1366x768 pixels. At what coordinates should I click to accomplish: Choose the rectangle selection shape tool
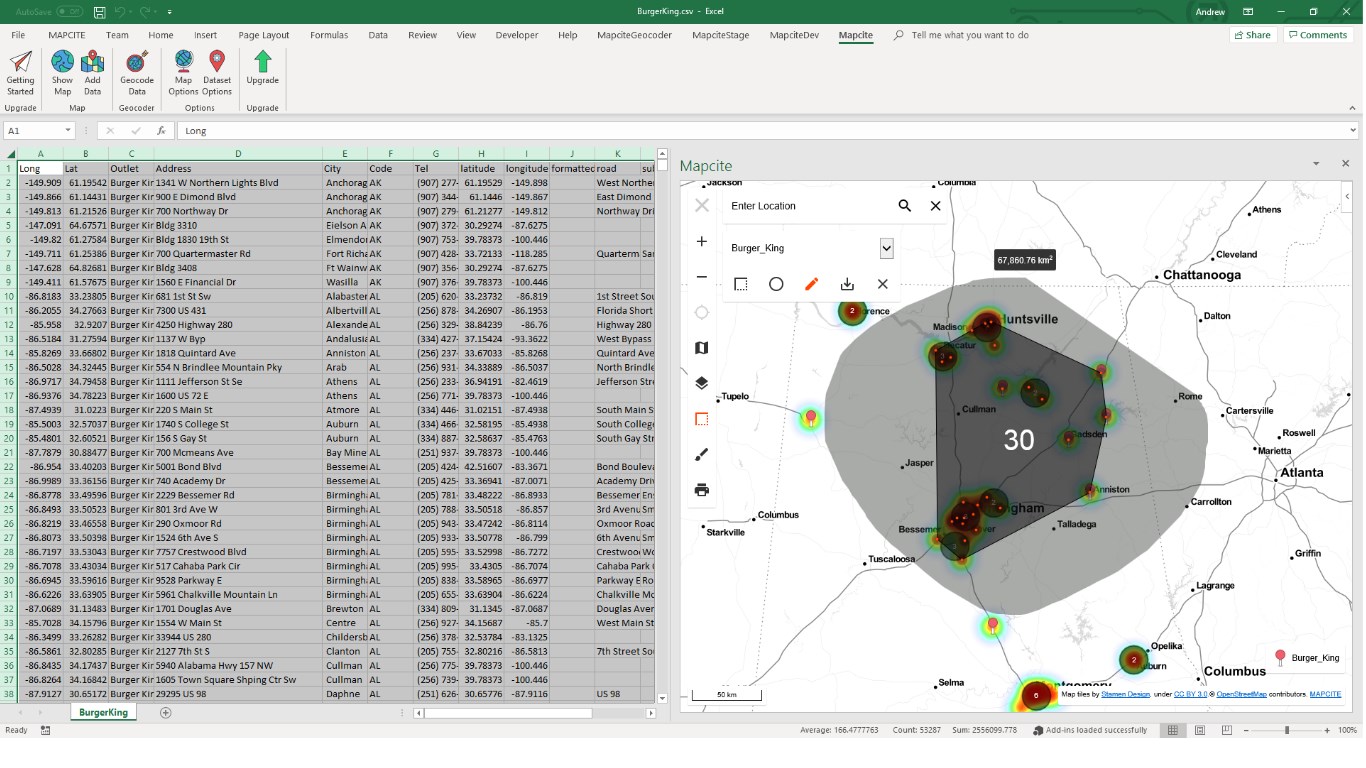740,284
